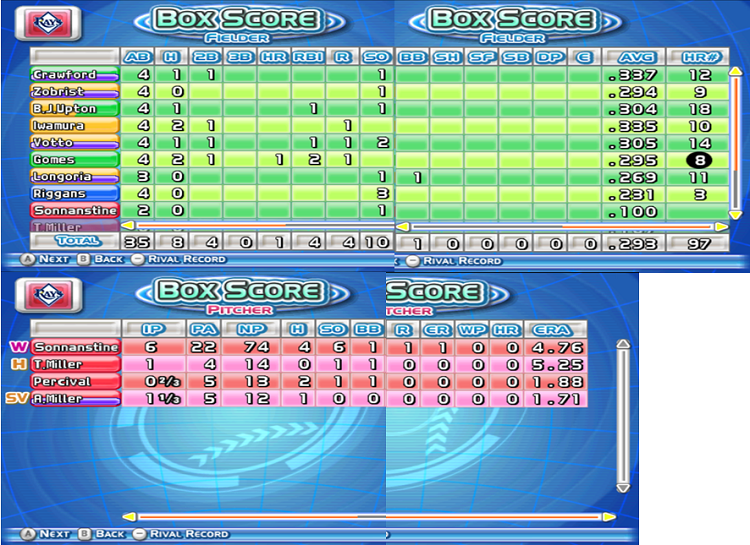
Task: Select the AB column header
Action: click(137, 57)
